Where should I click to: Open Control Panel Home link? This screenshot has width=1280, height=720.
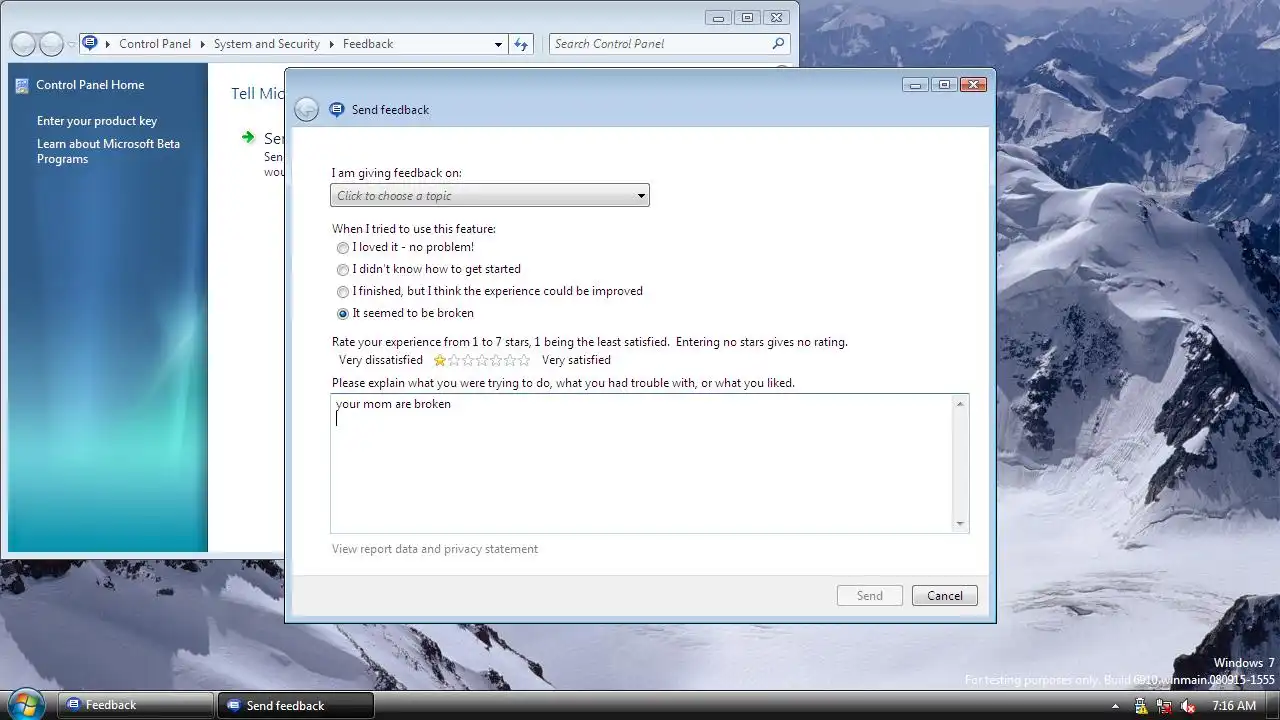click(90, 85)
